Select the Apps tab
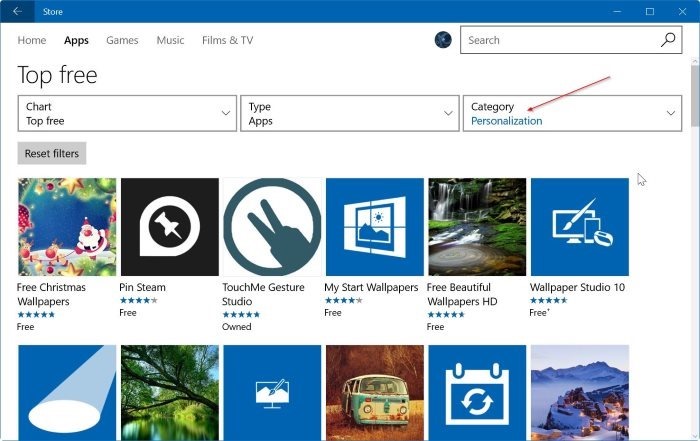This screenshot has height=441, width=700. [x=76, y=40]
